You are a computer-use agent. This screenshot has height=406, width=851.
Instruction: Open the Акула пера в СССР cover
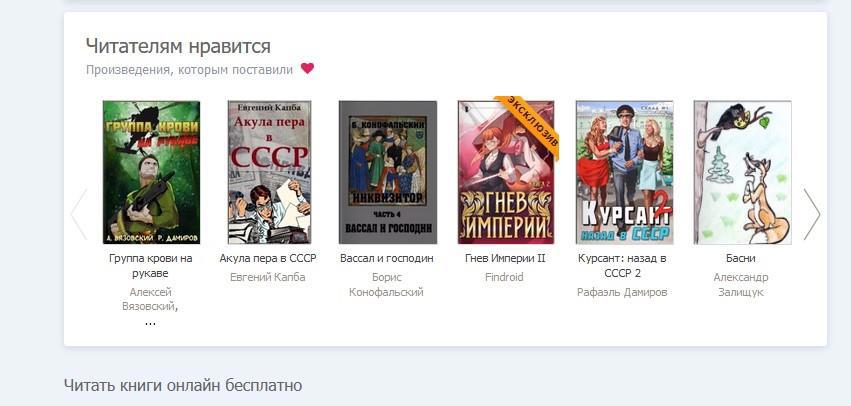pos(269,172)
